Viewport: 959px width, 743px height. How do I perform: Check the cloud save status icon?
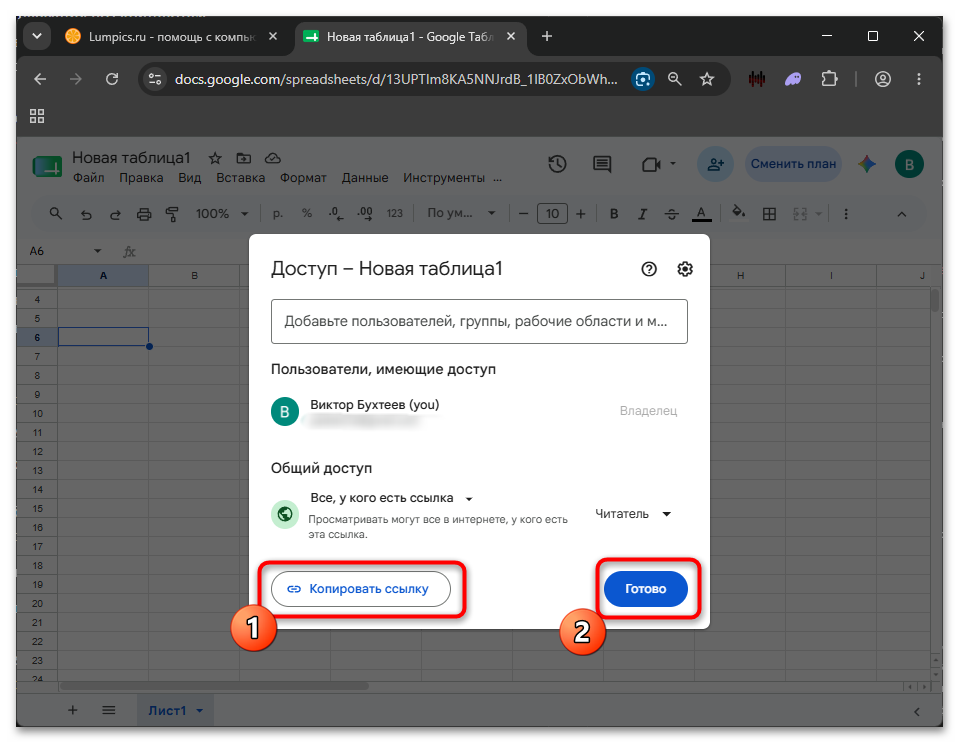click(273, 158)
